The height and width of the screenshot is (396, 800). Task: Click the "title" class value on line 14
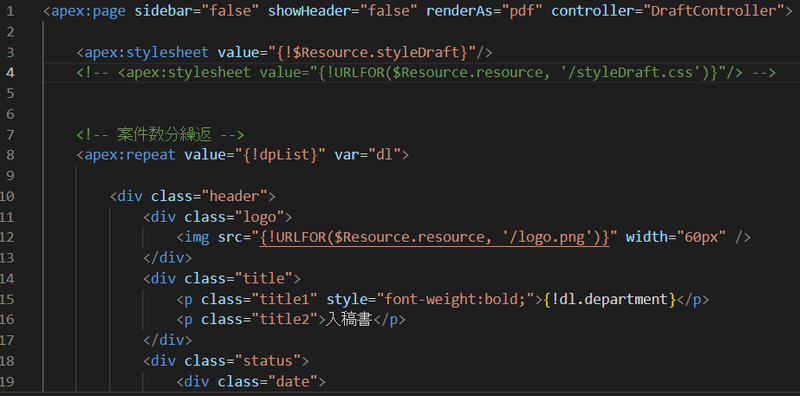pos(264,278)
